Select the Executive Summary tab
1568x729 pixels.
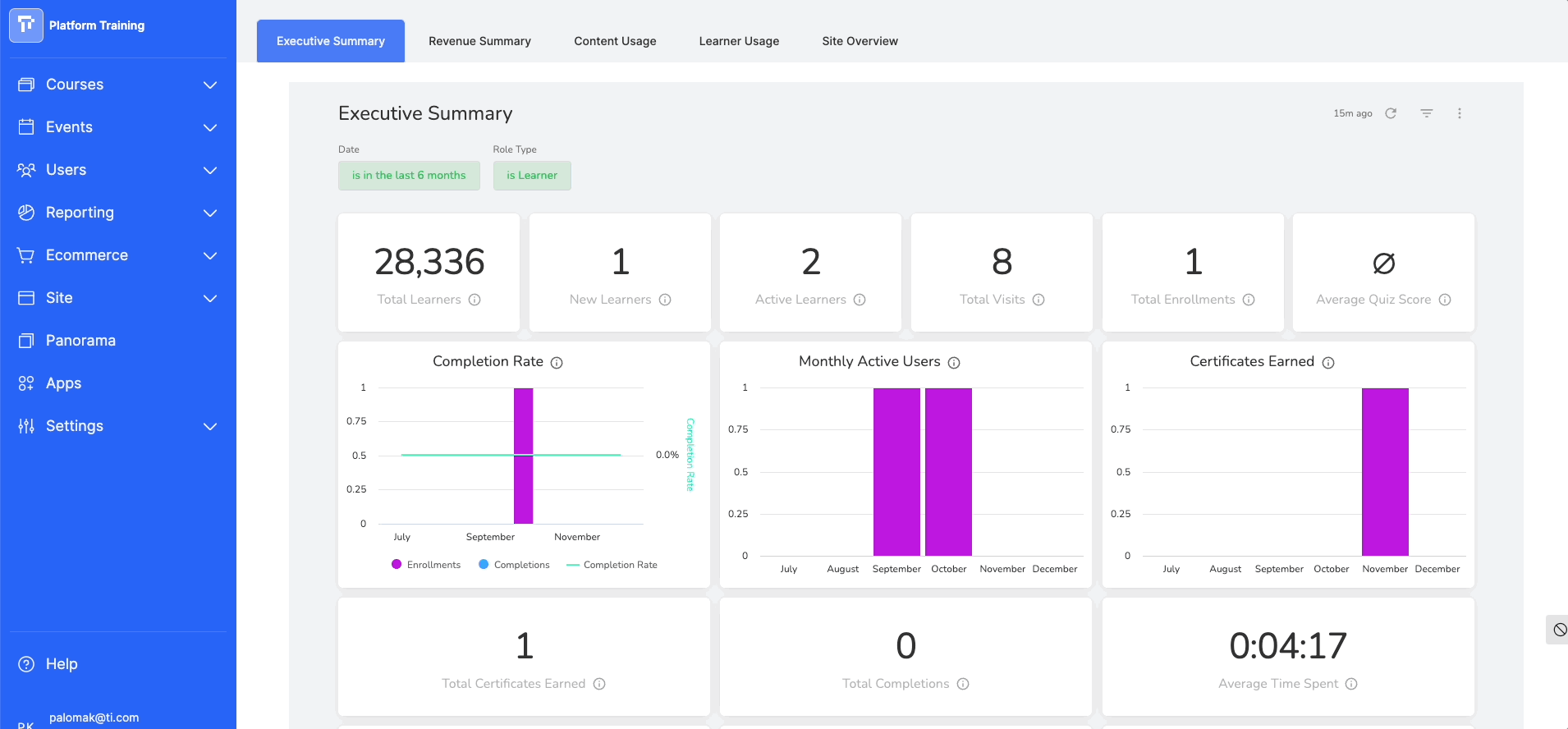pyautogui.click(x=331, y=41)
